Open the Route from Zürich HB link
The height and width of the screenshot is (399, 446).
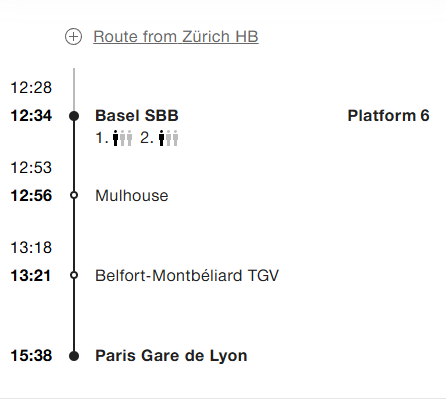coord(176,37)
